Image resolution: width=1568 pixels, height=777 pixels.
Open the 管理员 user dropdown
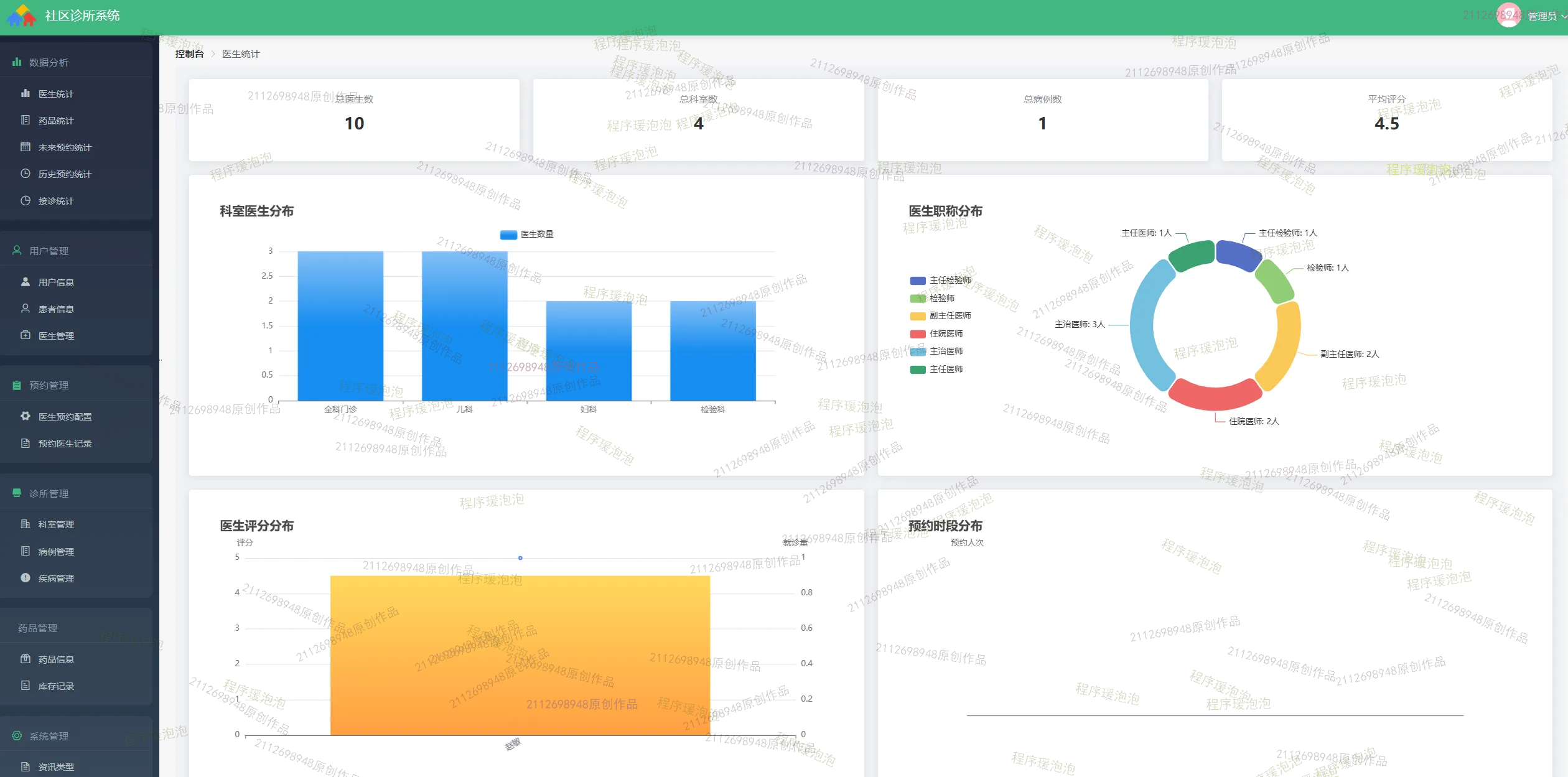click(1541, 16)
